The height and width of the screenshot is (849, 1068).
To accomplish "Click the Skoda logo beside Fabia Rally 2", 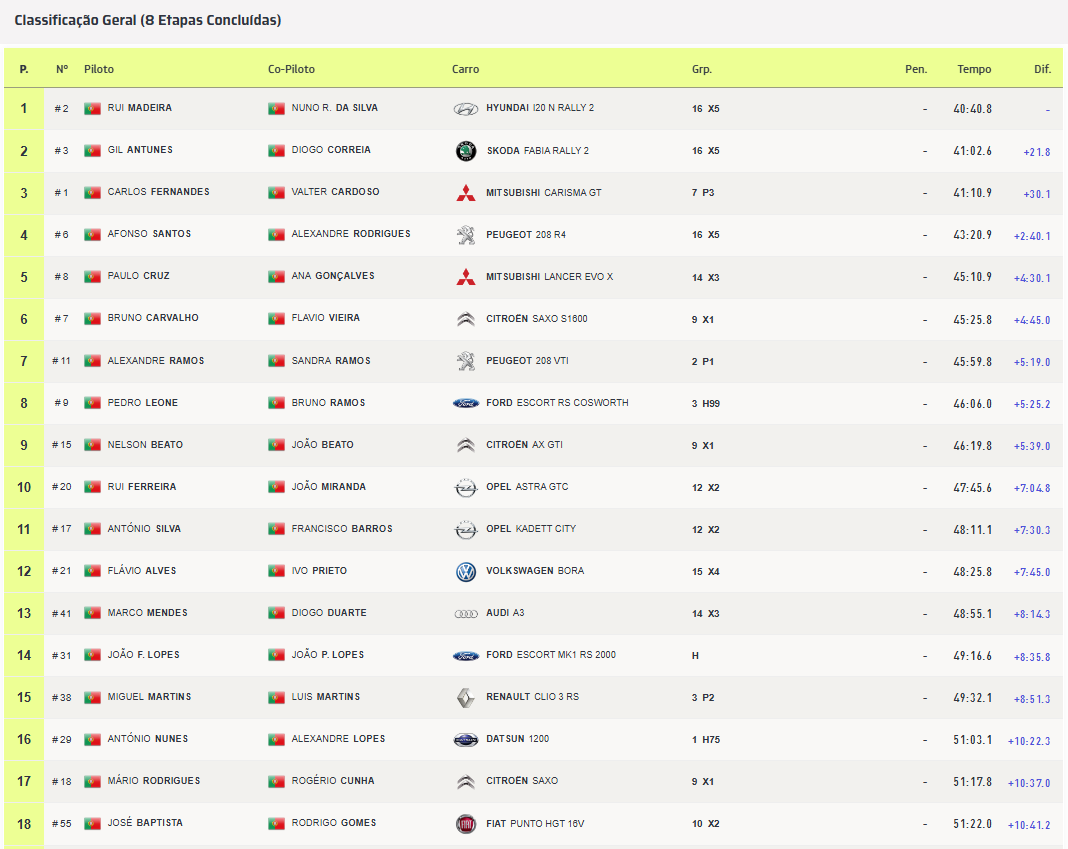I will pos(466,151).
